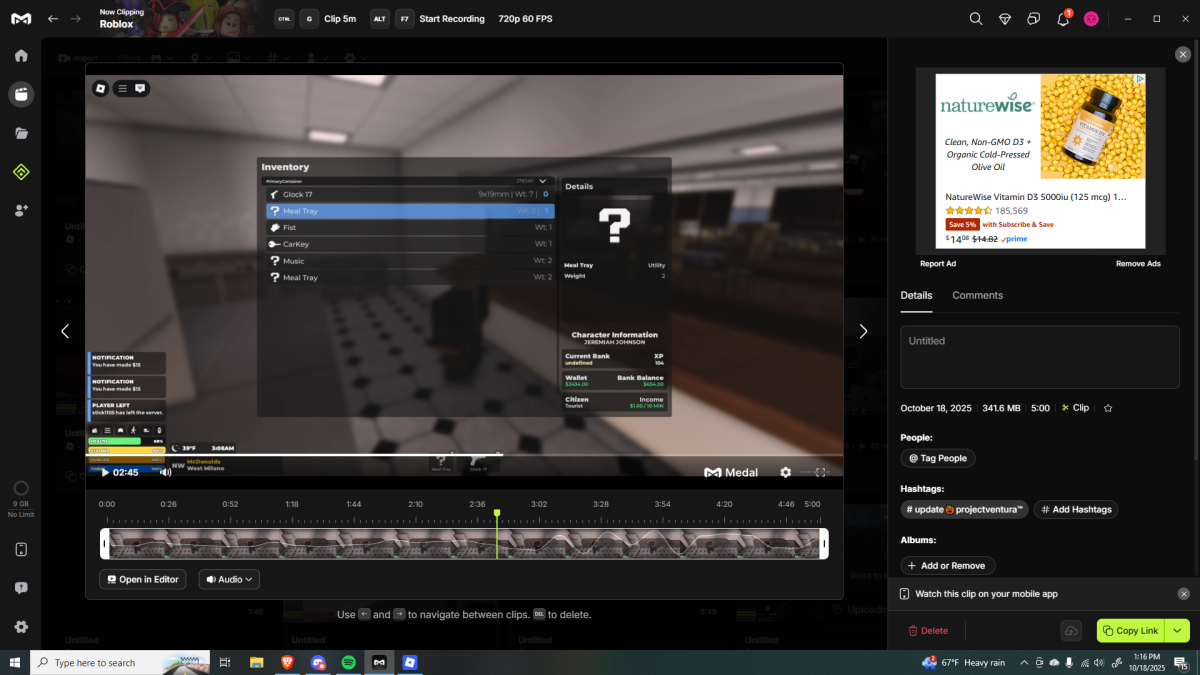The height and width of the screenshot is (675, 1200).
Task: Open notifications bell icon
Action: [1063, 19]
